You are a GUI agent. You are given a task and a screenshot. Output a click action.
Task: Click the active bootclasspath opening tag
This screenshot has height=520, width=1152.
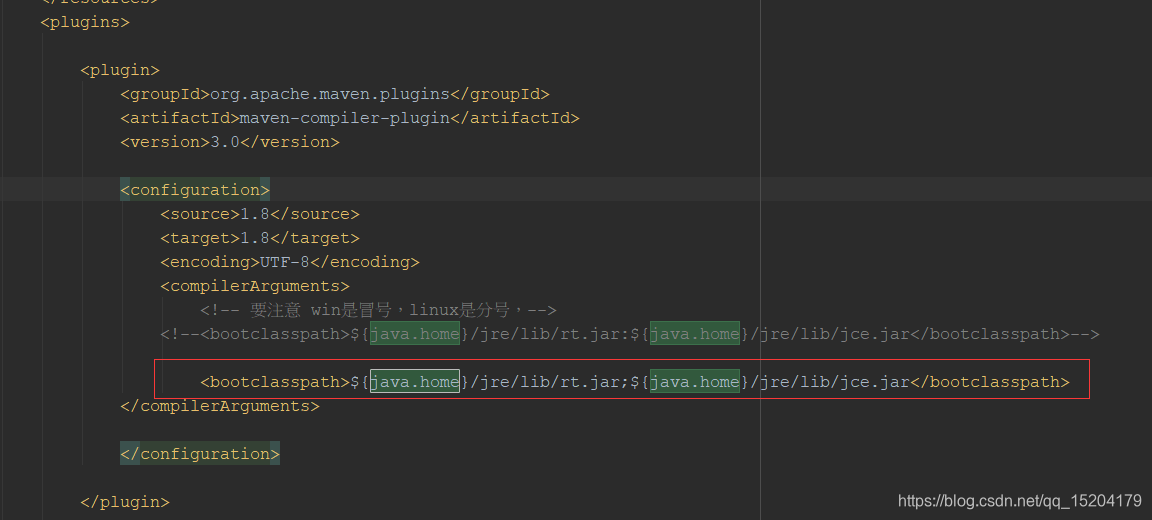click(x=275, y=382)
